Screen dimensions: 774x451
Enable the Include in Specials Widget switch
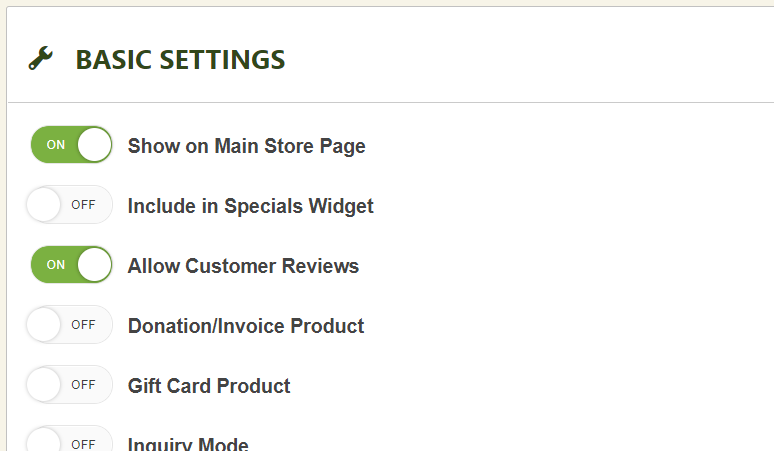coord(70,205)
